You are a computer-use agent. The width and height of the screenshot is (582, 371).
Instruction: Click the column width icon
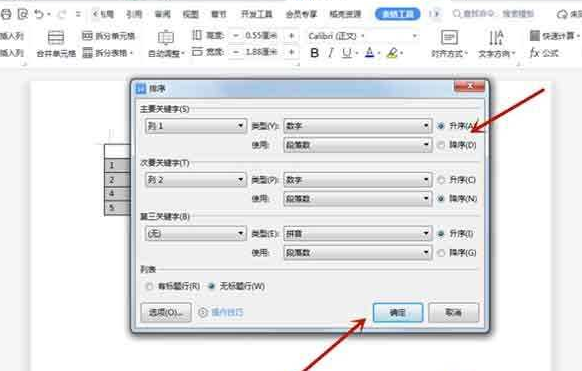197,52
